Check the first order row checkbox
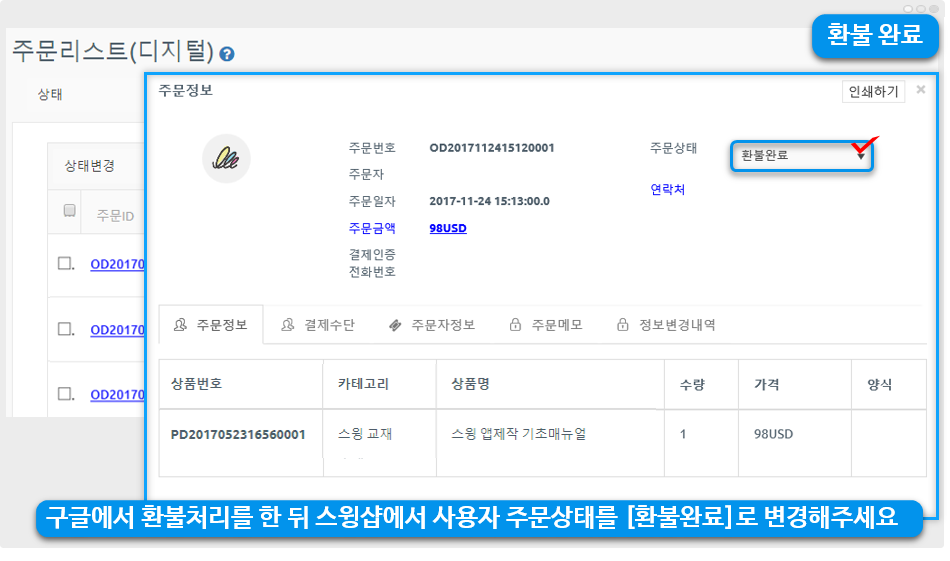The height and width of the screenshot is (561, 950). tap(65, 264)
